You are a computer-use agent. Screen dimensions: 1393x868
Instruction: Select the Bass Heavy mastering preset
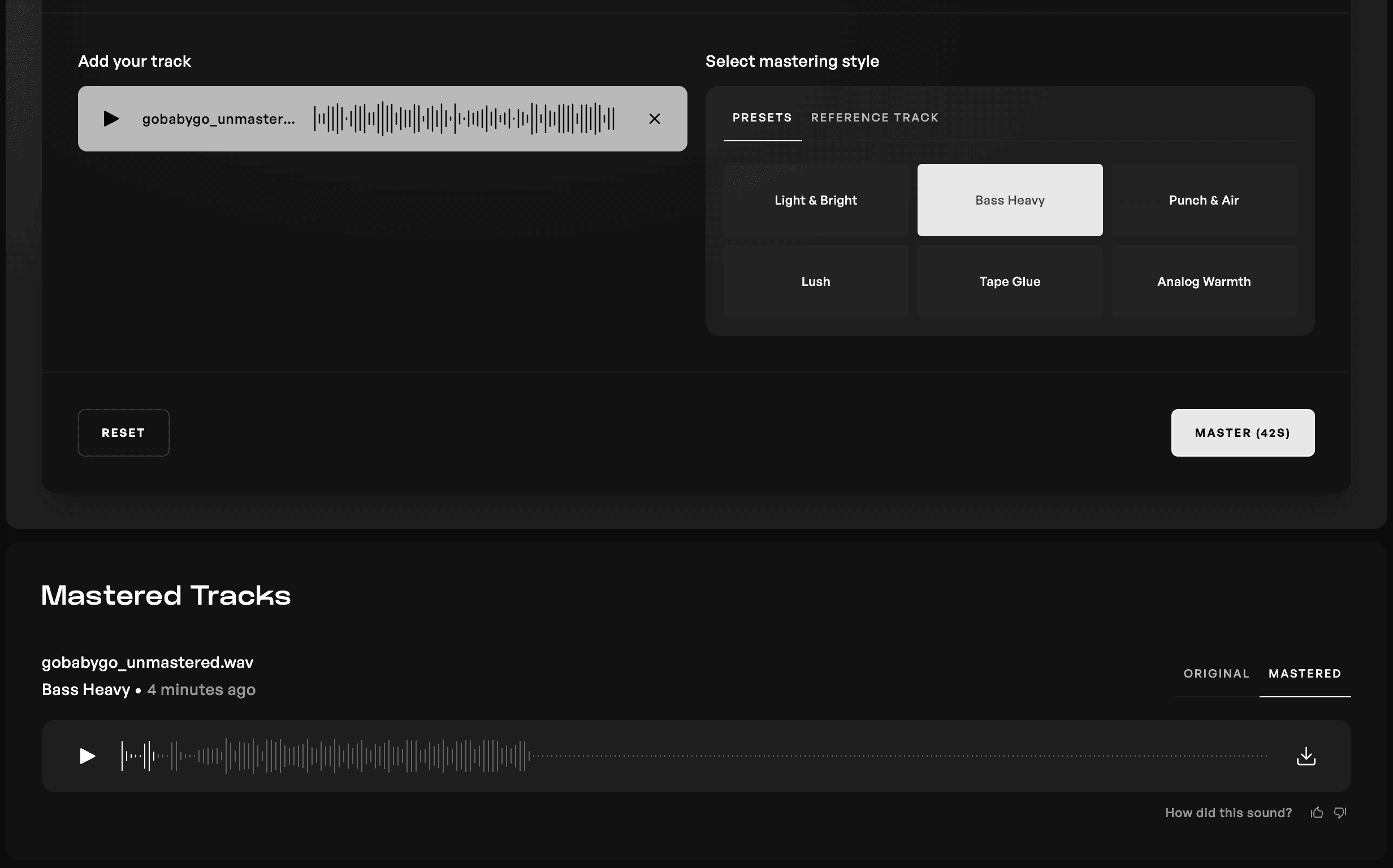coord(1009,200)
